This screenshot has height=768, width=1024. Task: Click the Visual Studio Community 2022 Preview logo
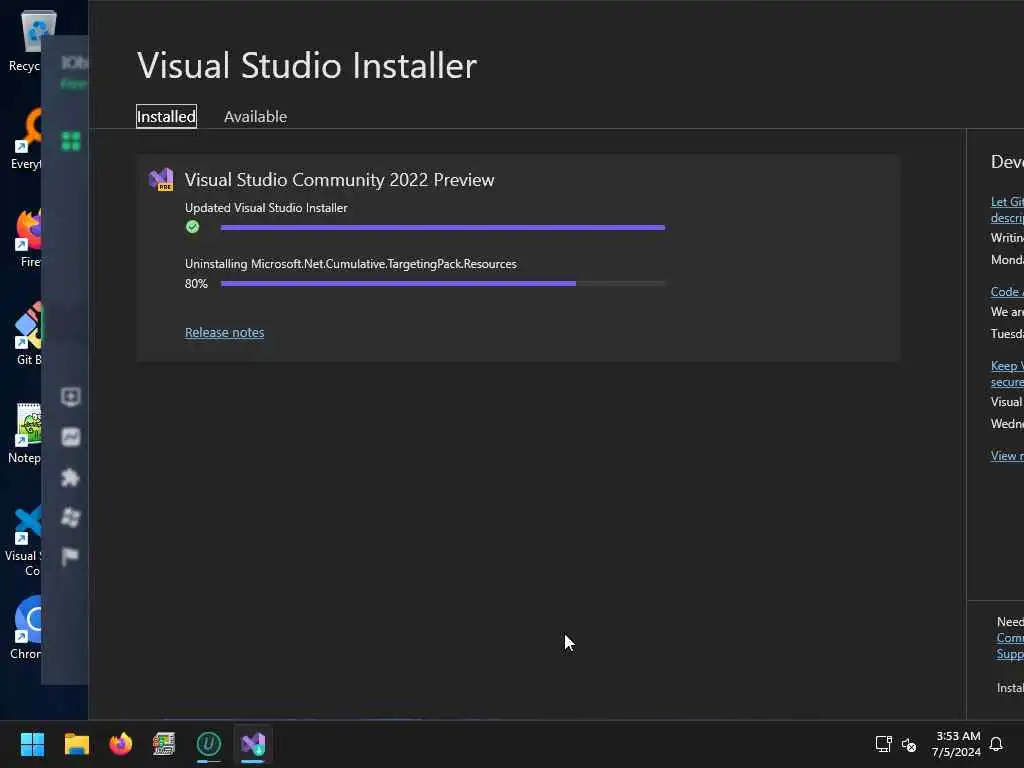click(x=161, y=179)
